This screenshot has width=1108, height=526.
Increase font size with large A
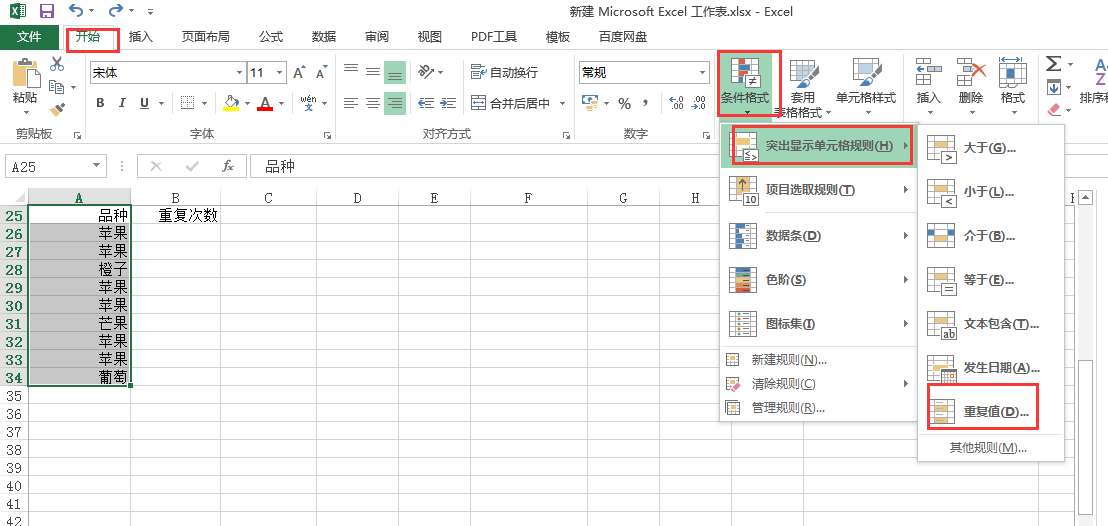point(299,73)
